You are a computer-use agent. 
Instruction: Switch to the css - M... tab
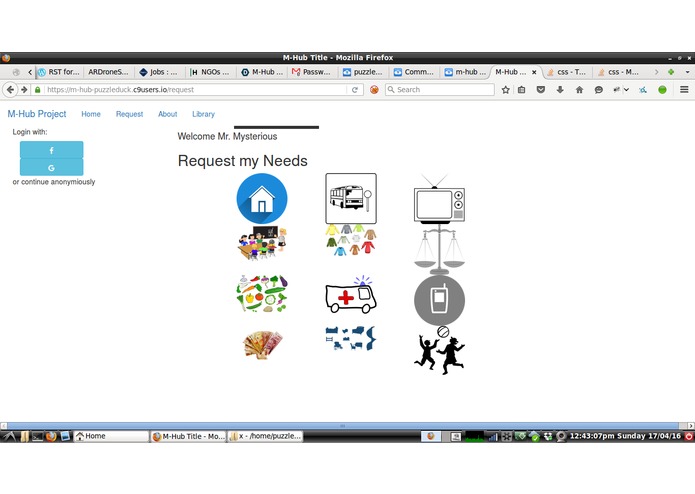[x=618, y=72]
